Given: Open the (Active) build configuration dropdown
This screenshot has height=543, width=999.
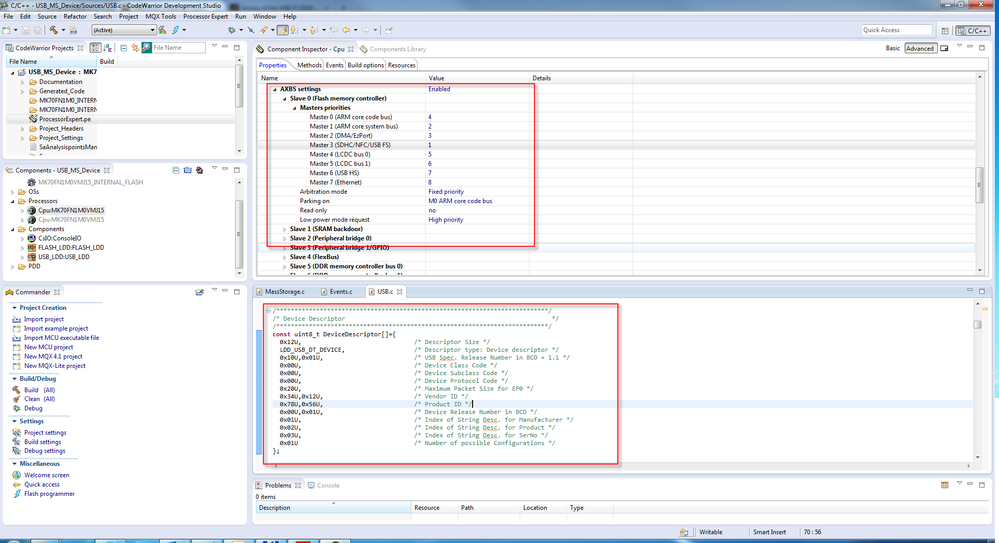Looking at the screenshot, I should pos(124,30).
